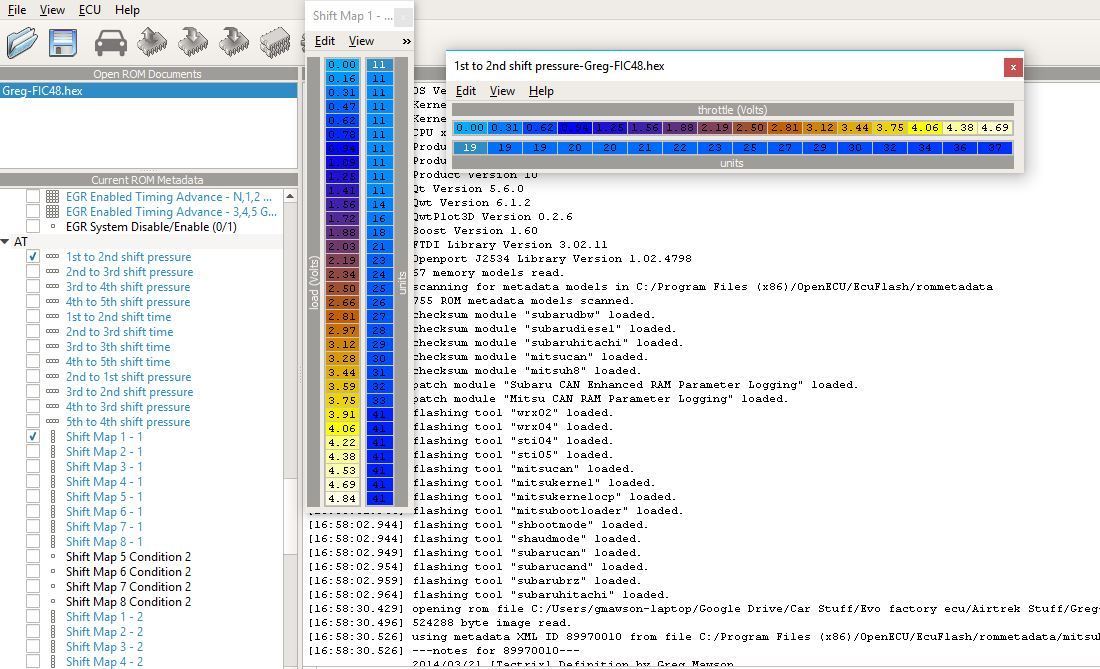Uncheck the 1st to 2nd shift pressure checkbox

(33, 257)
